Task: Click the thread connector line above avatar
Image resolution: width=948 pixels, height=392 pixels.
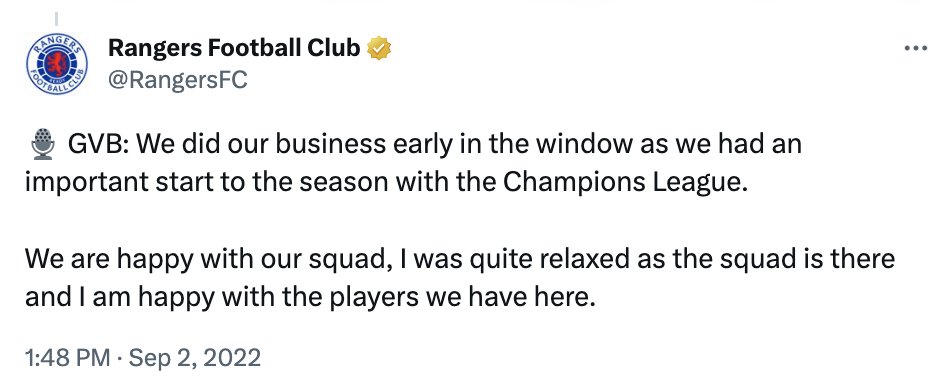Action: pyautogui.click(x=57, y=19)
